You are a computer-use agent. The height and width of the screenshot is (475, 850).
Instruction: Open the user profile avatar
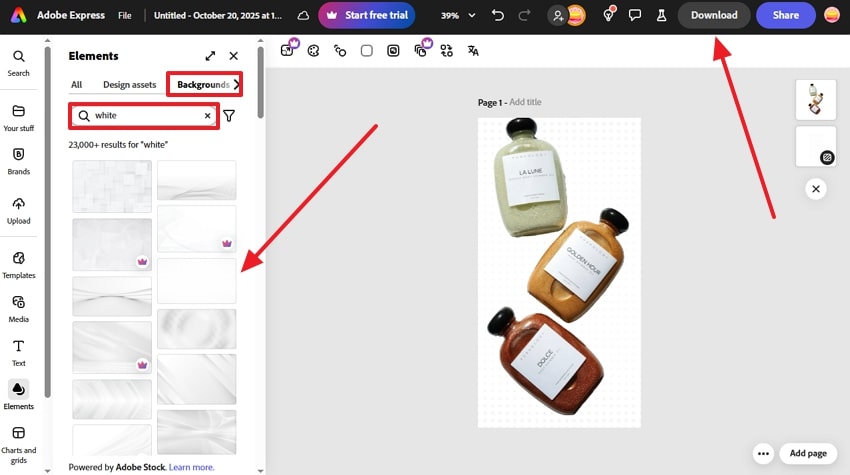click(832, 15)
